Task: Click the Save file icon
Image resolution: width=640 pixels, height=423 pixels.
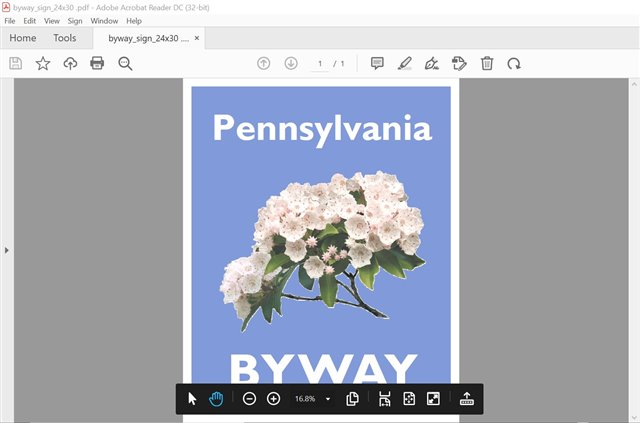Action: pyautogui.click(x=16, y=63)
